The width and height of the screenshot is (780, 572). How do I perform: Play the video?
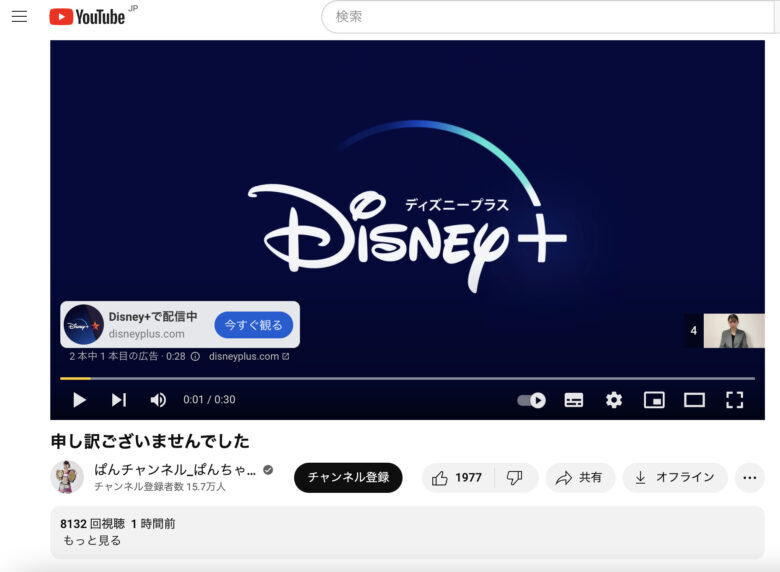click(79, 400)
